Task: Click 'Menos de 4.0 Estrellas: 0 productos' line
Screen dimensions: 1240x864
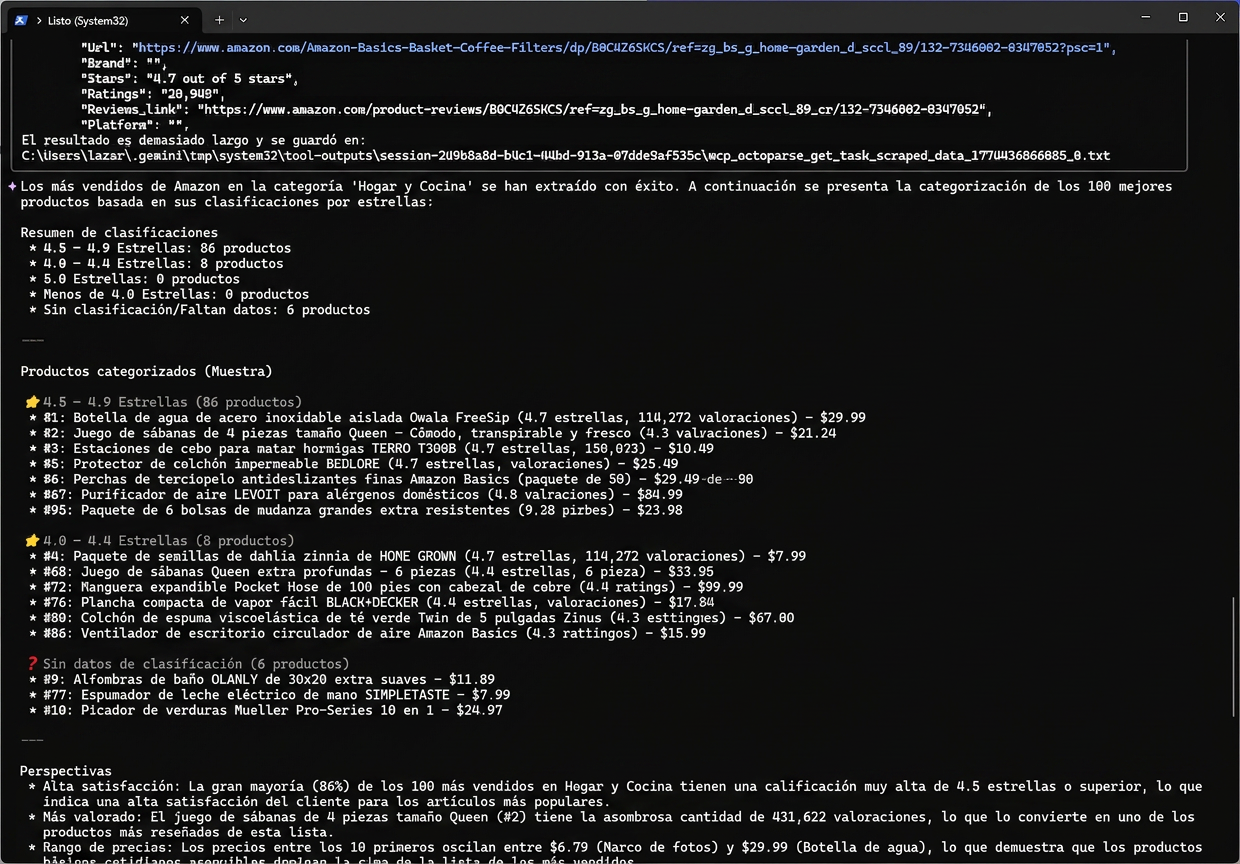Action: 169,295
